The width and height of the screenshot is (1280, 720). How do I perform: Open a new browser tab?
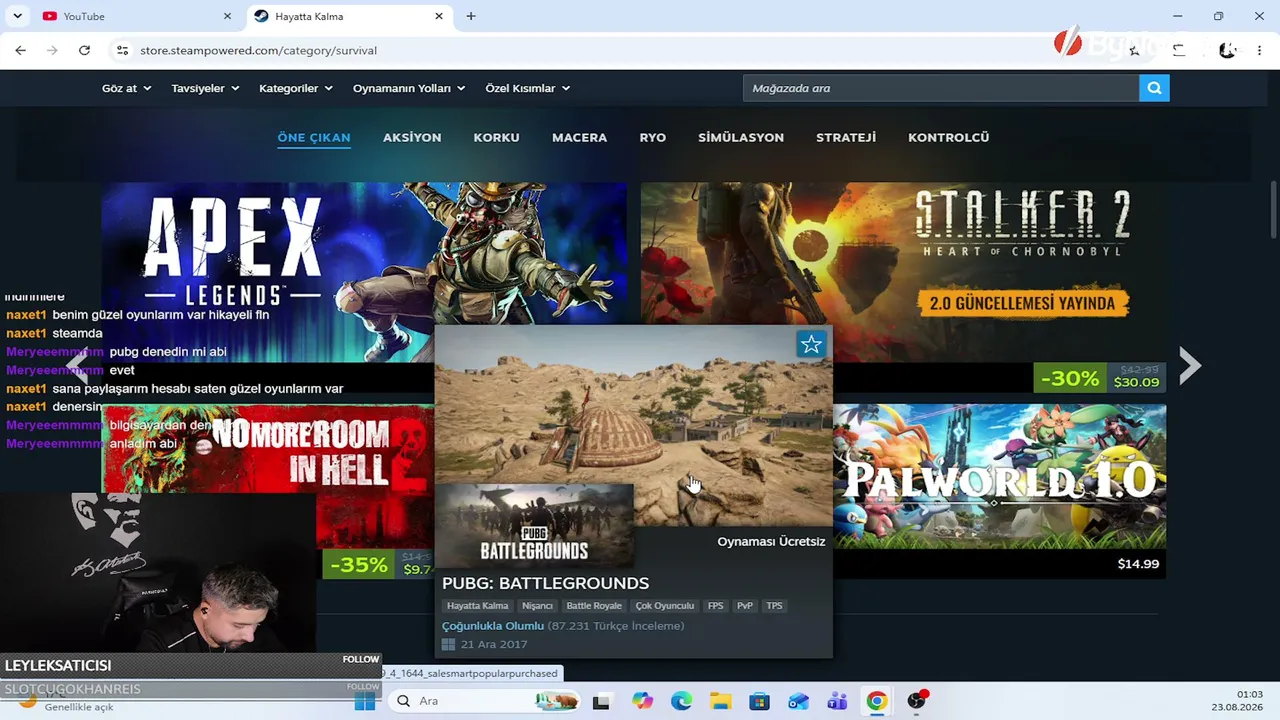point(471,16)
